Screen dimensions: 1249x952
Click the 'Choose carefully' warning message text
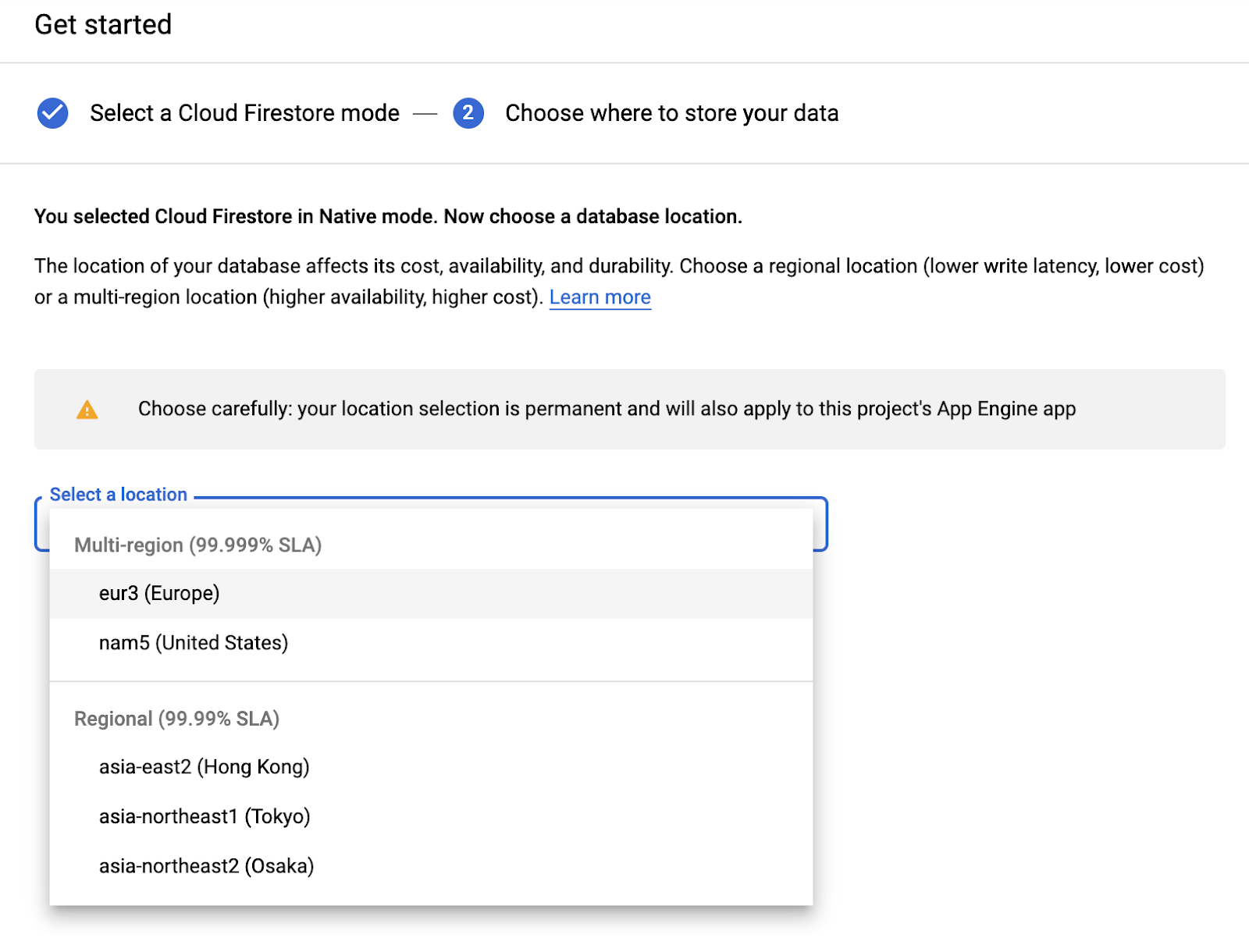click(x=607, y=409)
